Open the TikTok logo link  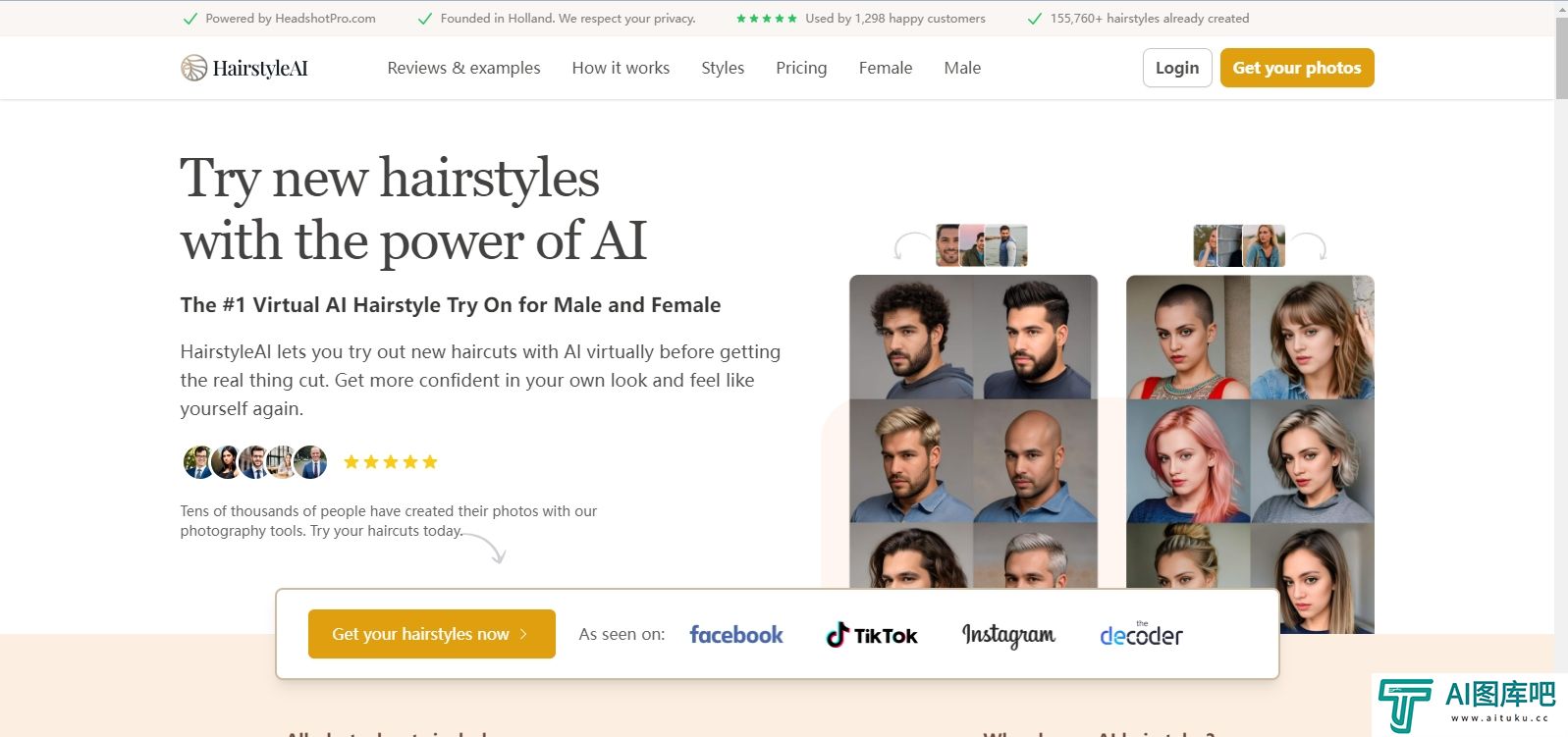(x=872, y=635)
